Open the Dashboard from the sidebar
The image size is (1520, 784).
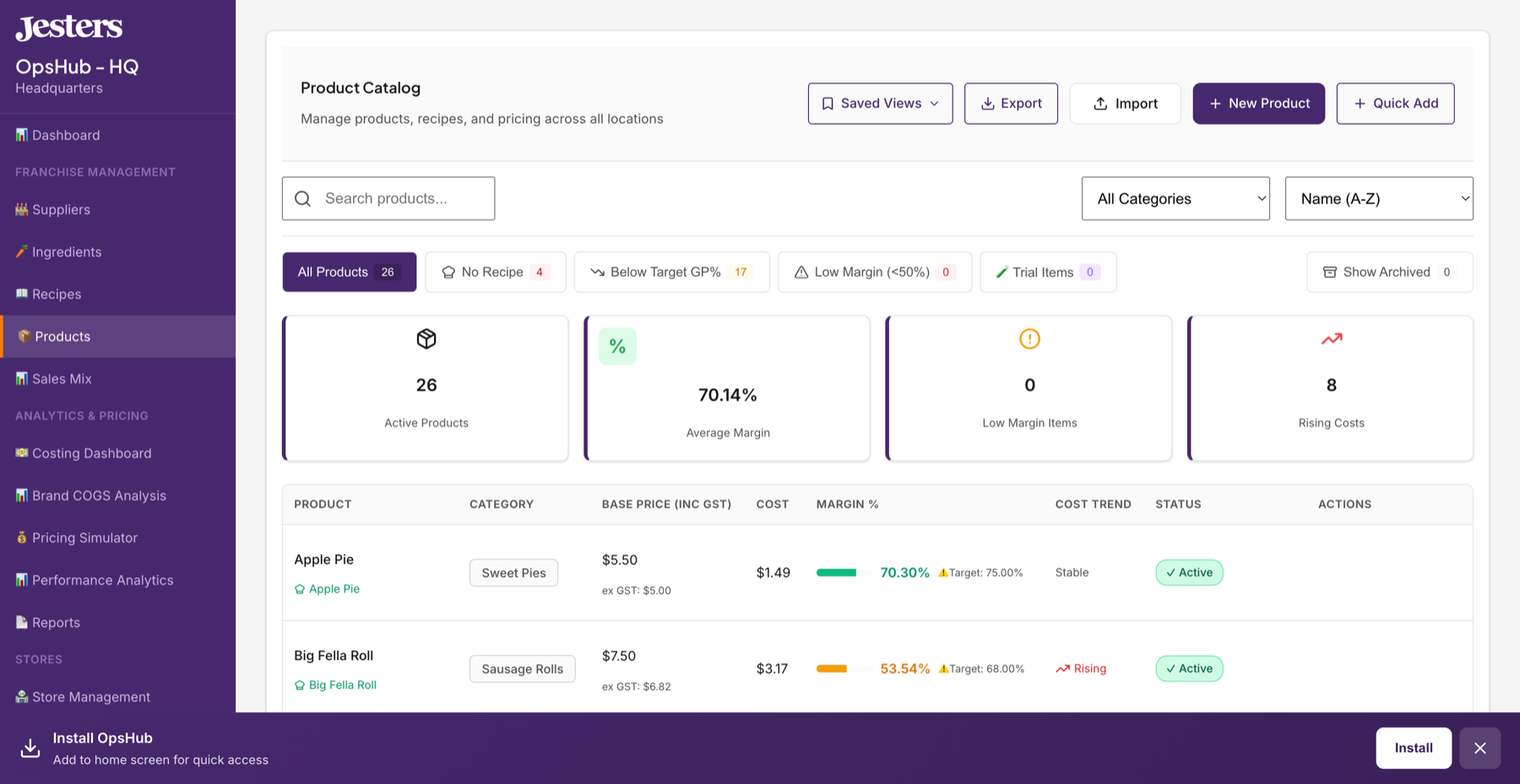point(66,135)
